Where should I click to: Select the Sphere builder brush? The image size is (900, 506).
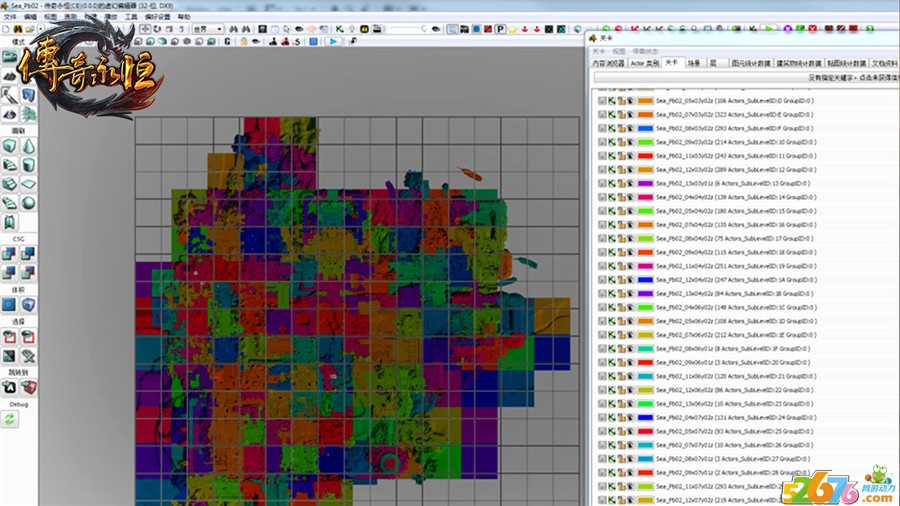28,203
